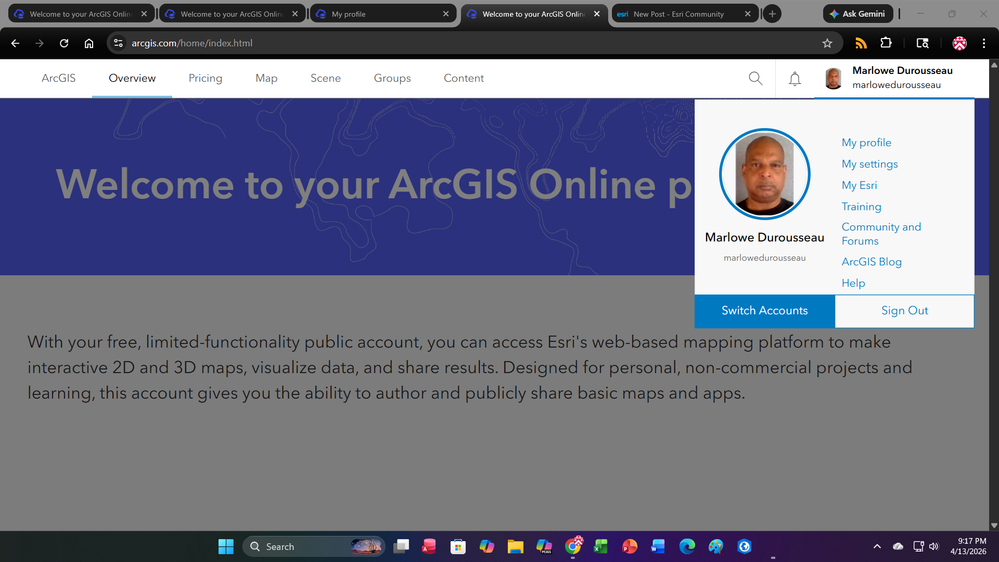Open the extensions puzzle icon
999x562 pixels.
(886, 43)
